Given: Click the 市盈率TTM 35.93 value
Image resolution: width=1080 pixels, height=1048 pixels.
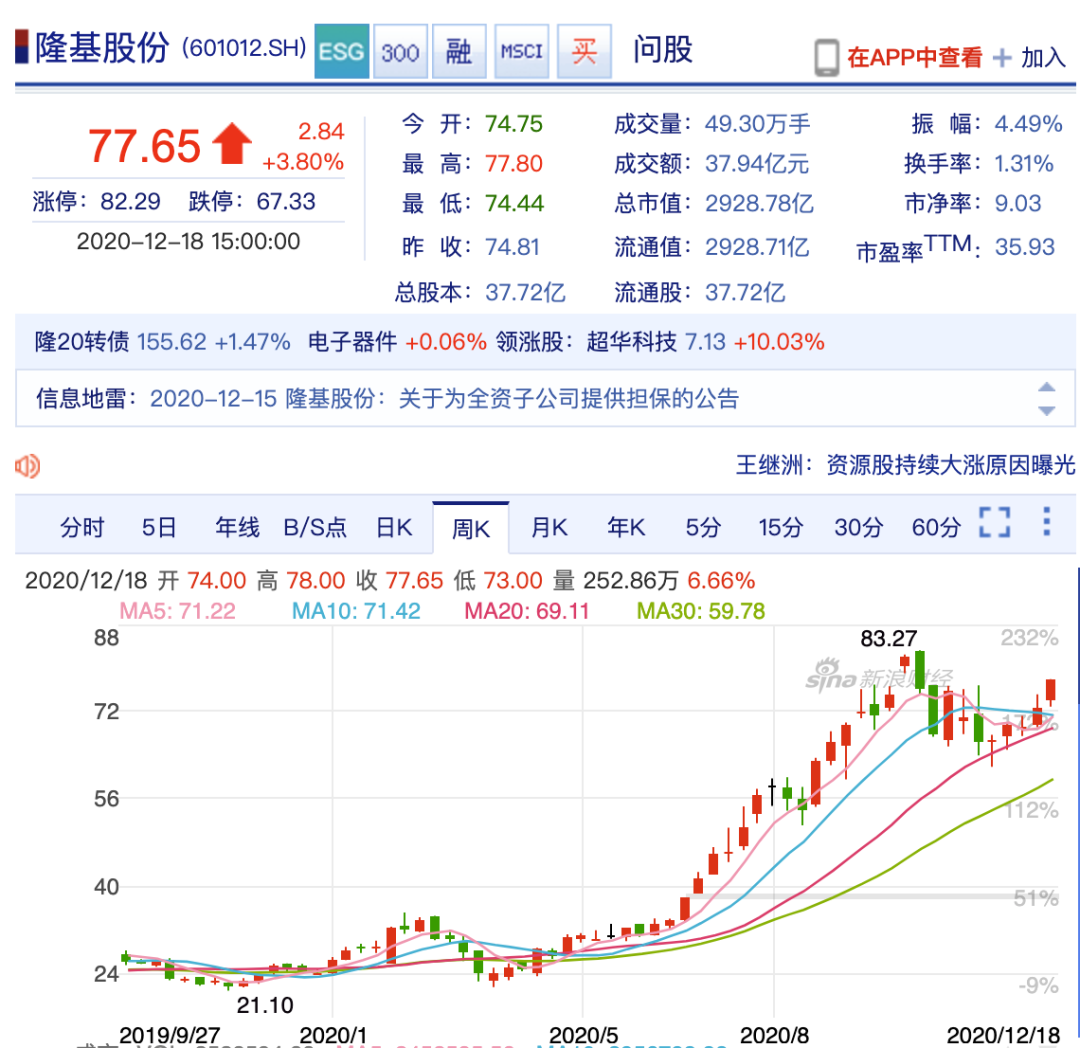Looking at the screenshot, I should (x=1025, y=247).
